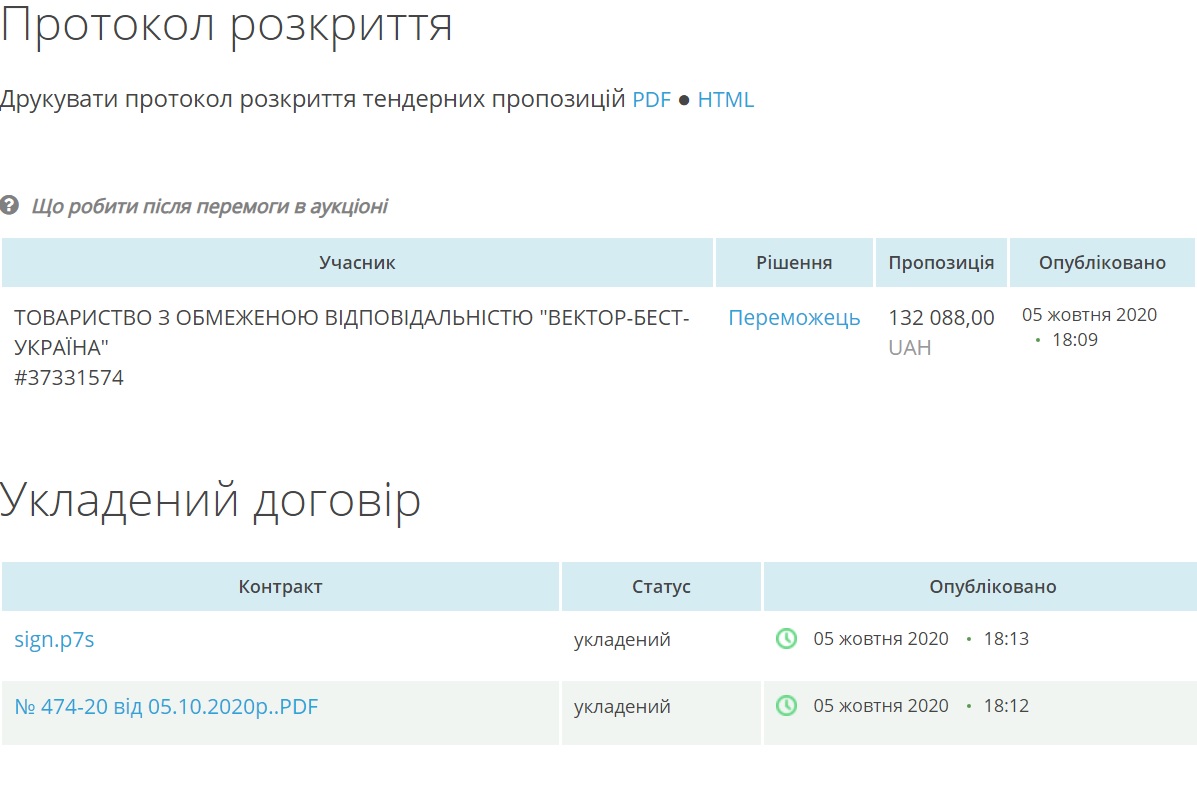
Task: Click clock icon beside 18:12 timestamp
Action: [787, 706]
